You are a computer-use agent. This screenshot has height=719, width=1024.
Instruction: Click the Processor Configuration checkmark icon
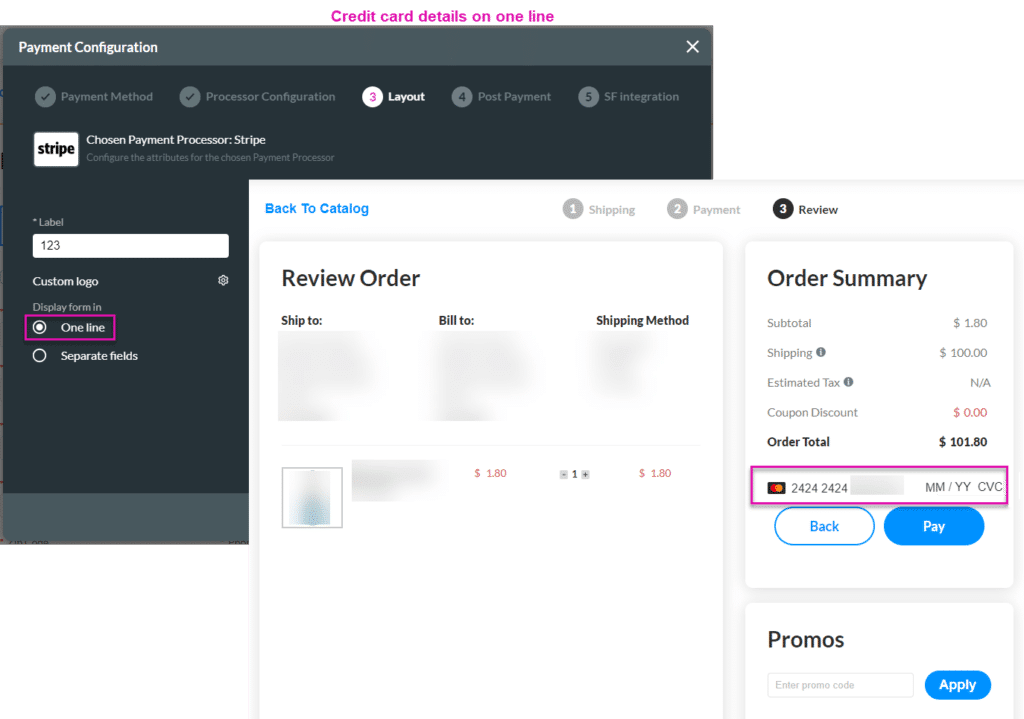(x=190, y=97)
